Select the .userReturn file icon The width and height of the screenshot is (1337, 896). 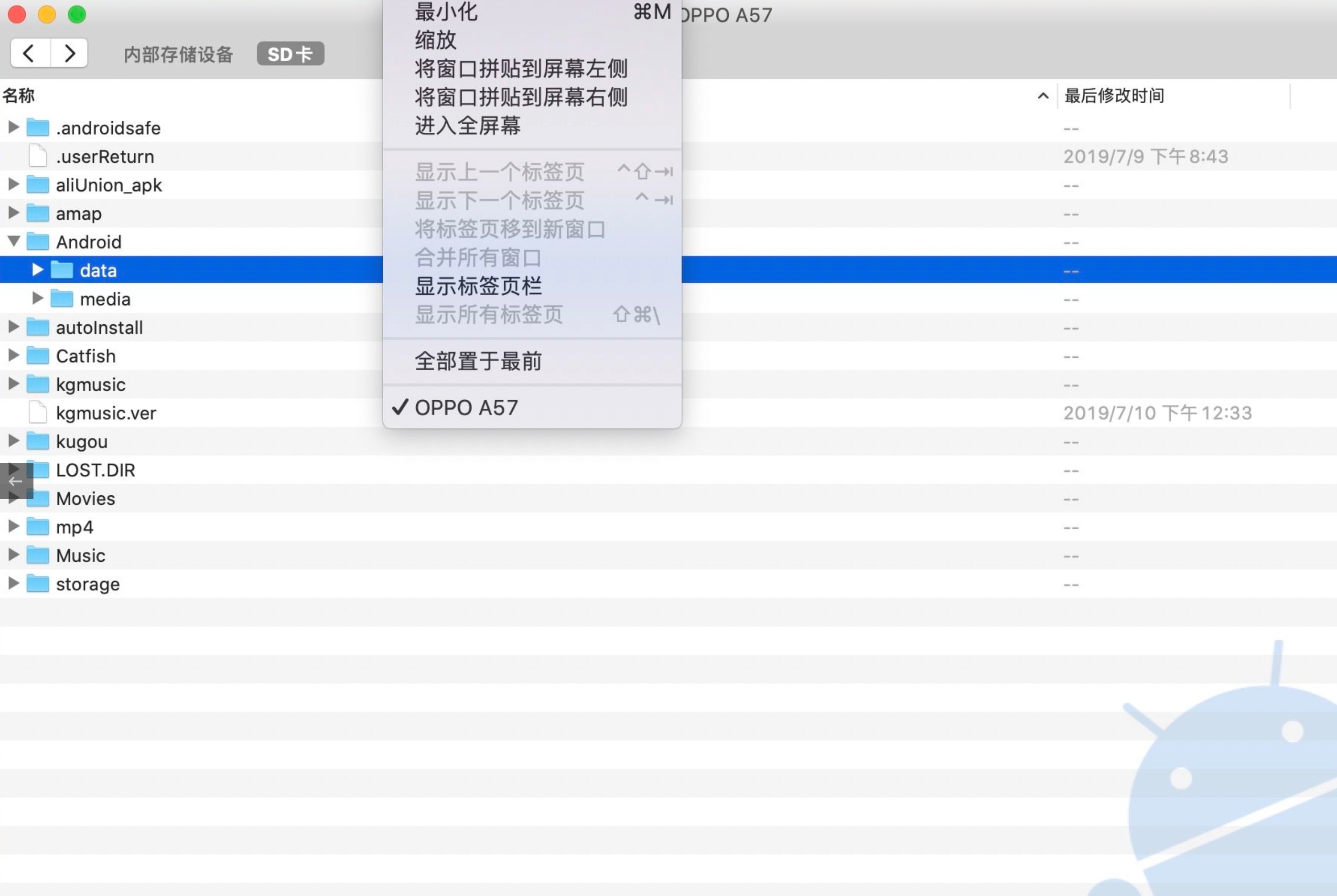click(38, 156)
